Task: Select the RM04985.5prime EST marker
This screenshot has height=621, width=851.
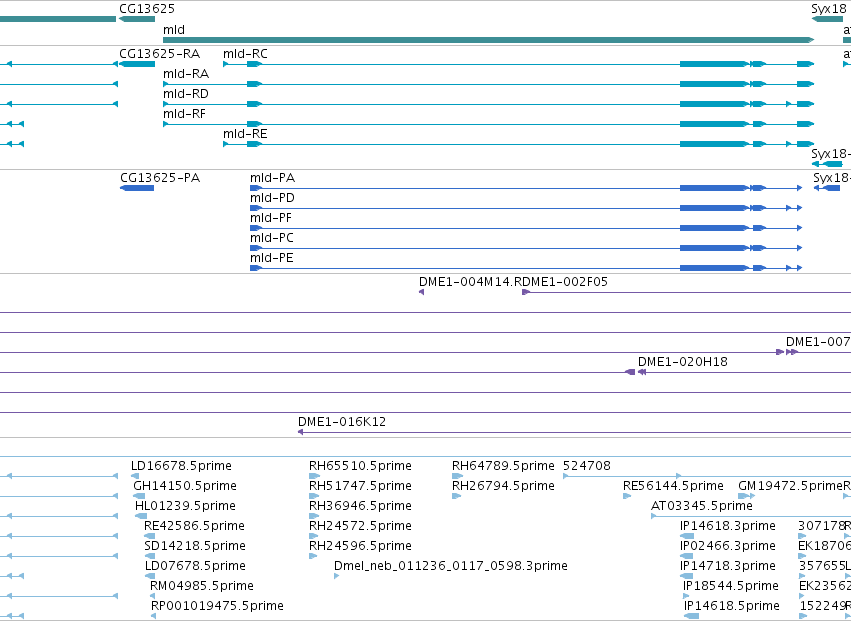Action: pyautogui.click(x=153, y=596)
